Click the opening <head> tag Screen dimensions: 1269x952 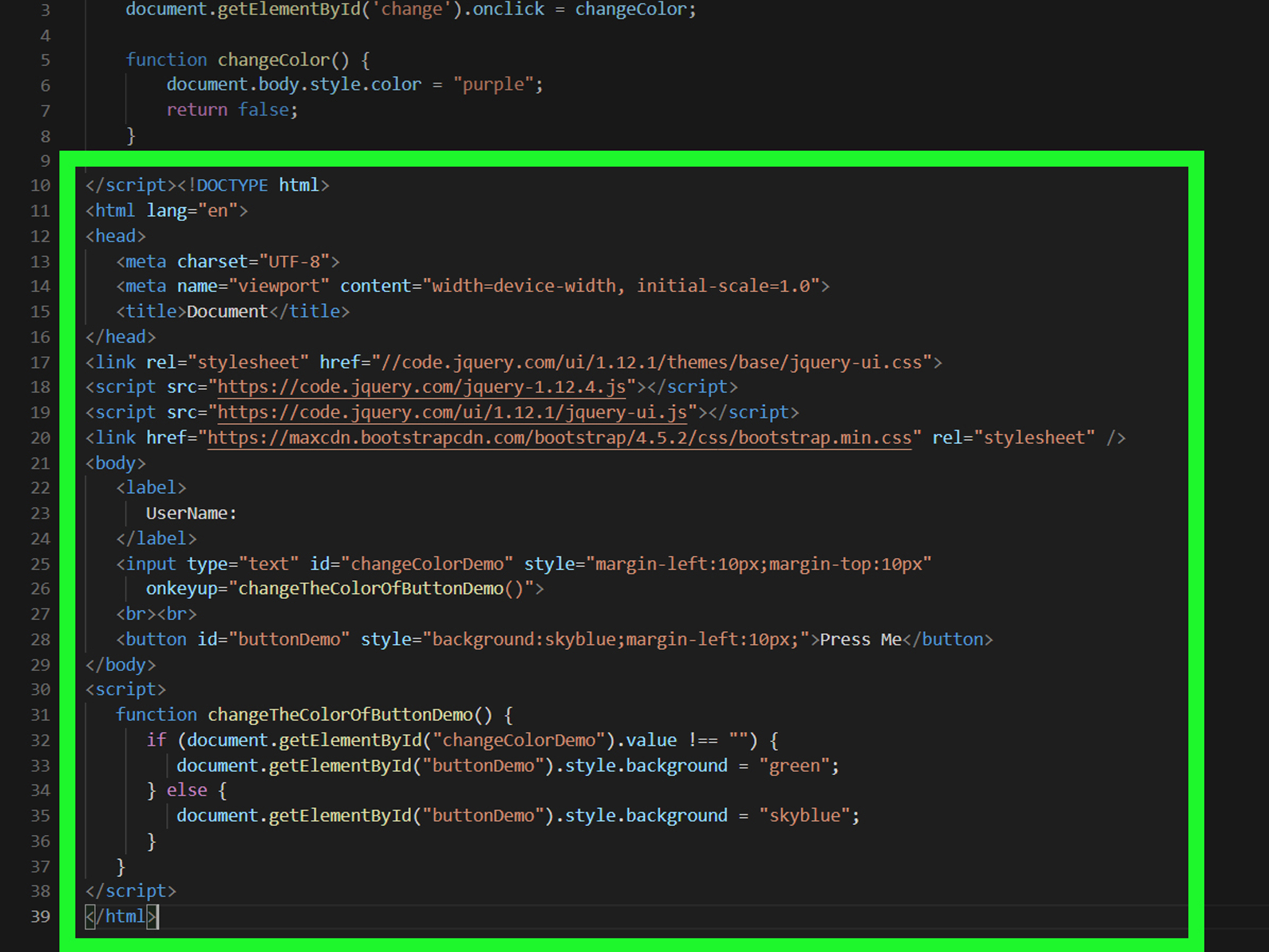point(116,236)
